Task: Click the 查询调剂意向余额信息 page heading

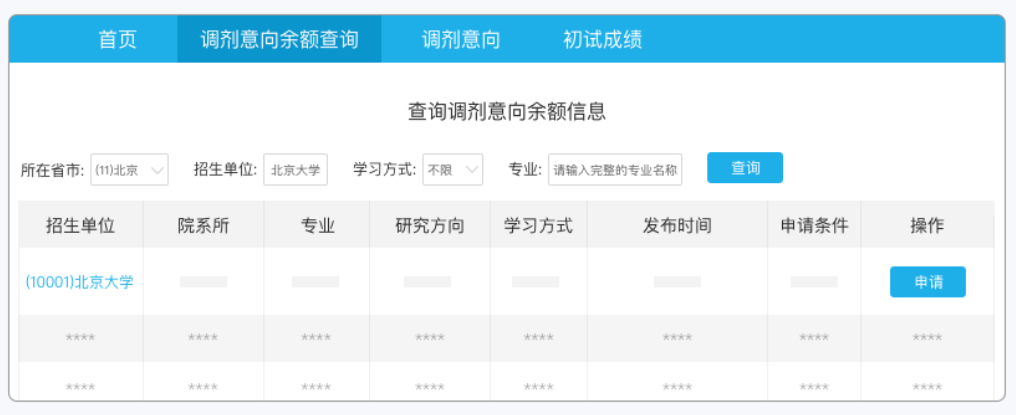Action: coord(507,112)
